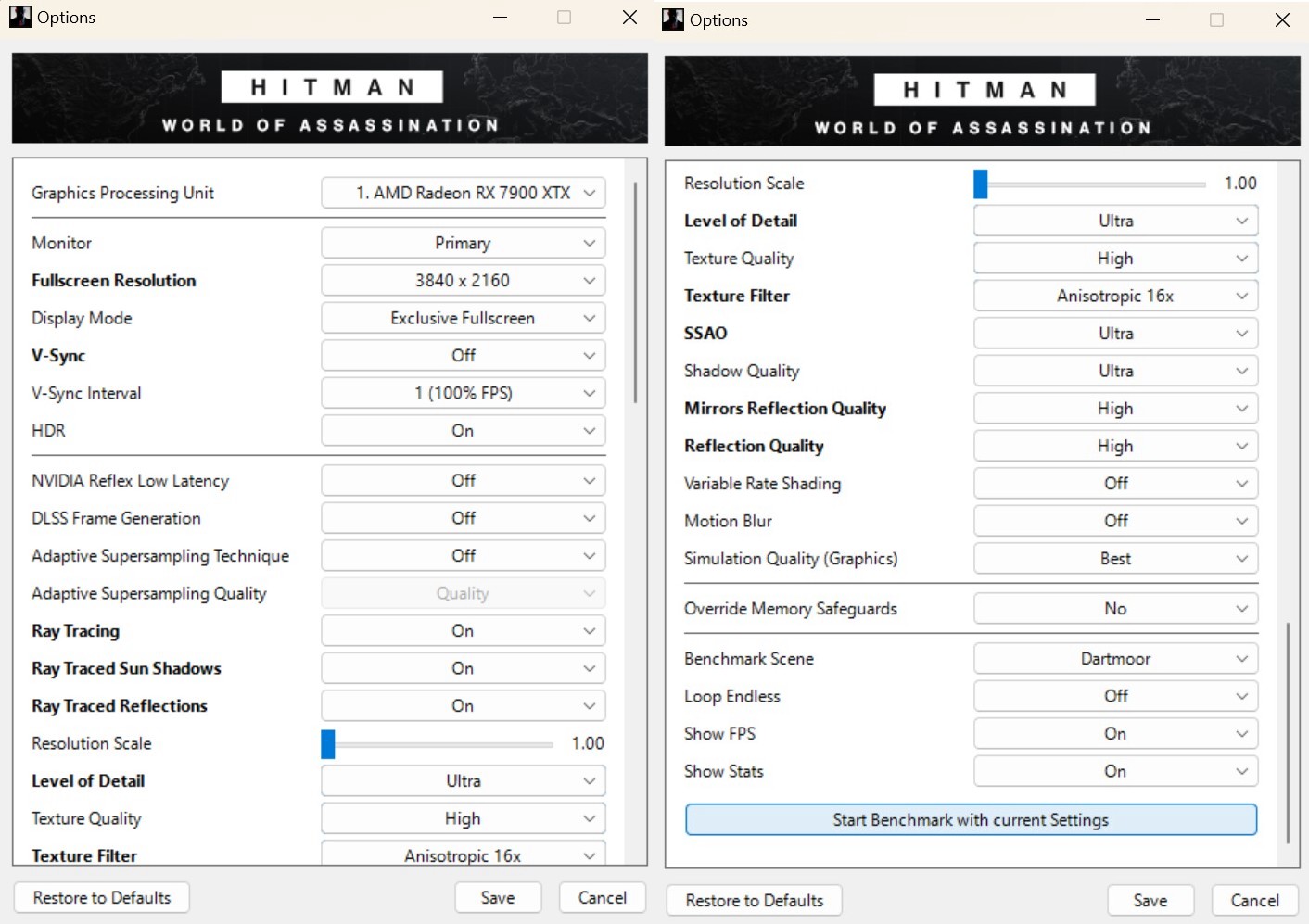The height and width of the screenshot is (924, 1309).
Task: Open the Loop Endless dropdown
Action: click(1116, 696)
